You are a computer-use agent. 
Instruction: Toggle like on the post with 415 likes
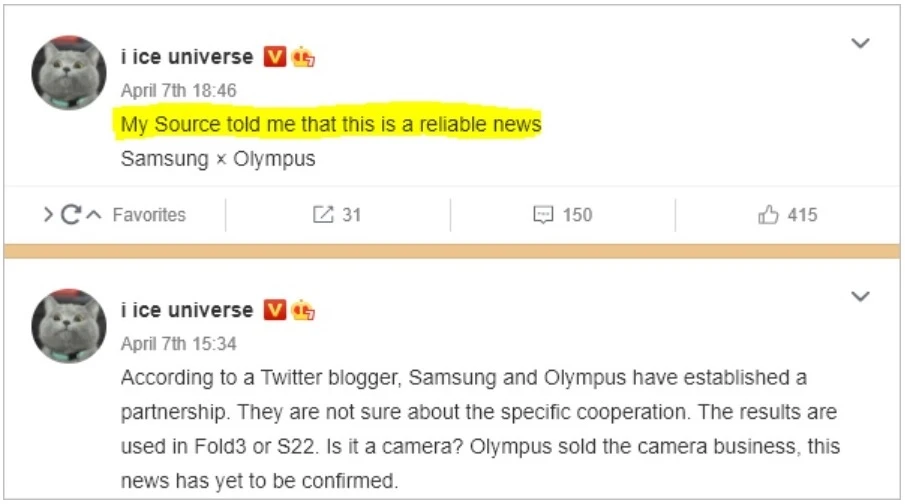[768, 215]
